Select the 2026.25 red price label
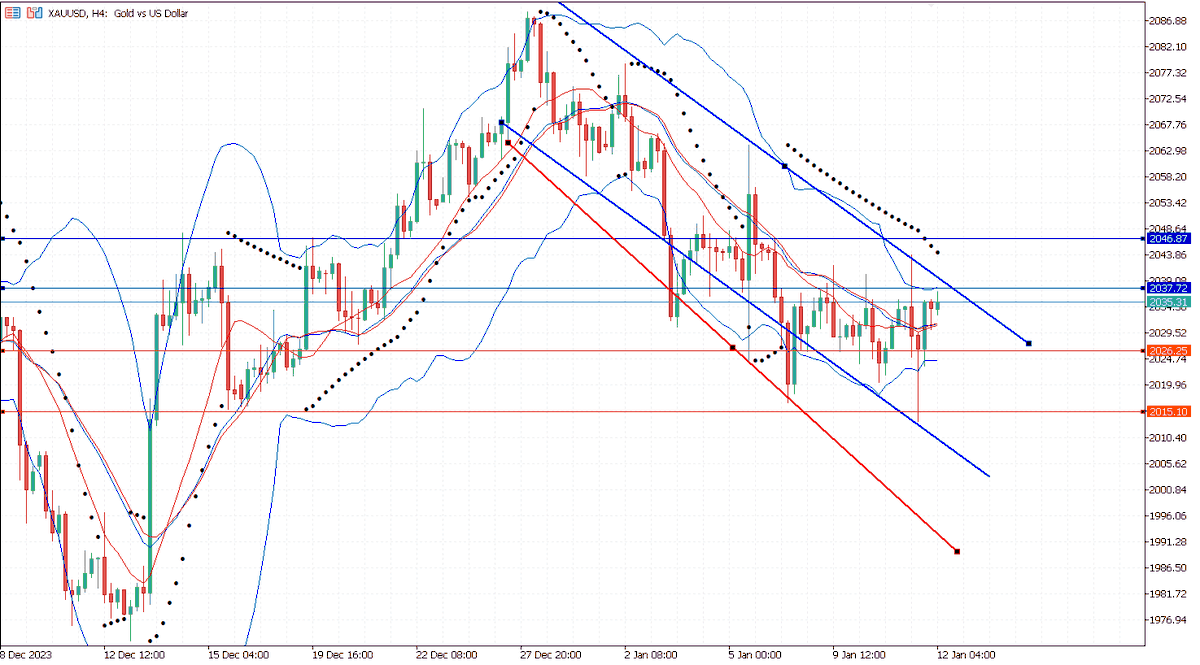 [1167, 351]
